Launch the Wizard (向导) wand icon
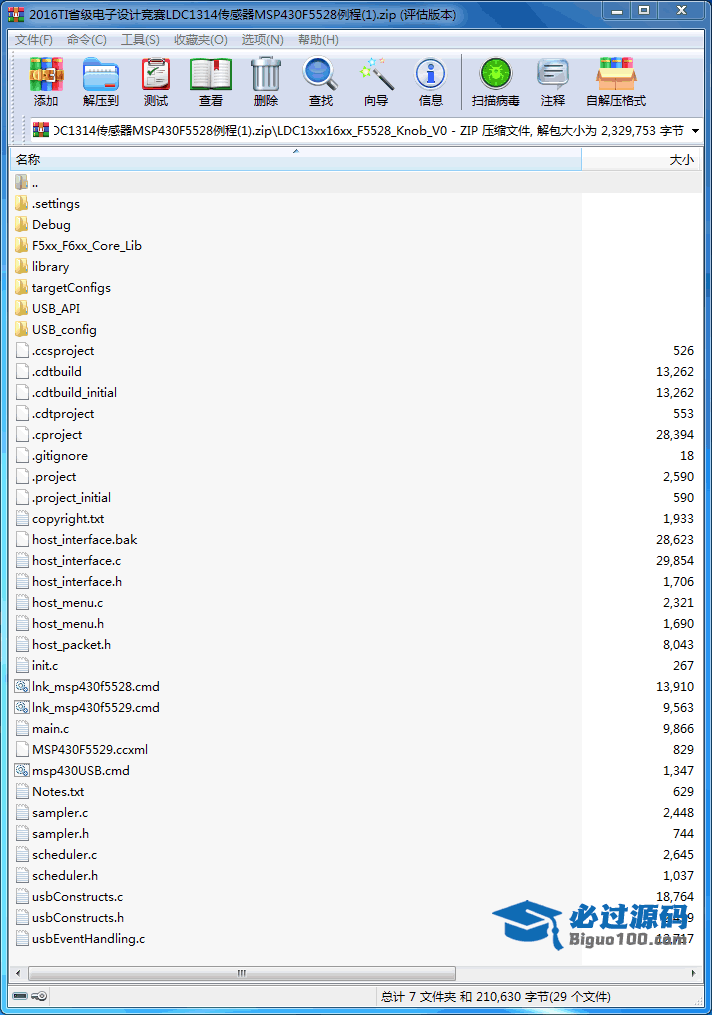Screen dimensions: 712x1015 pyautogui.click(x=376, y=74)
